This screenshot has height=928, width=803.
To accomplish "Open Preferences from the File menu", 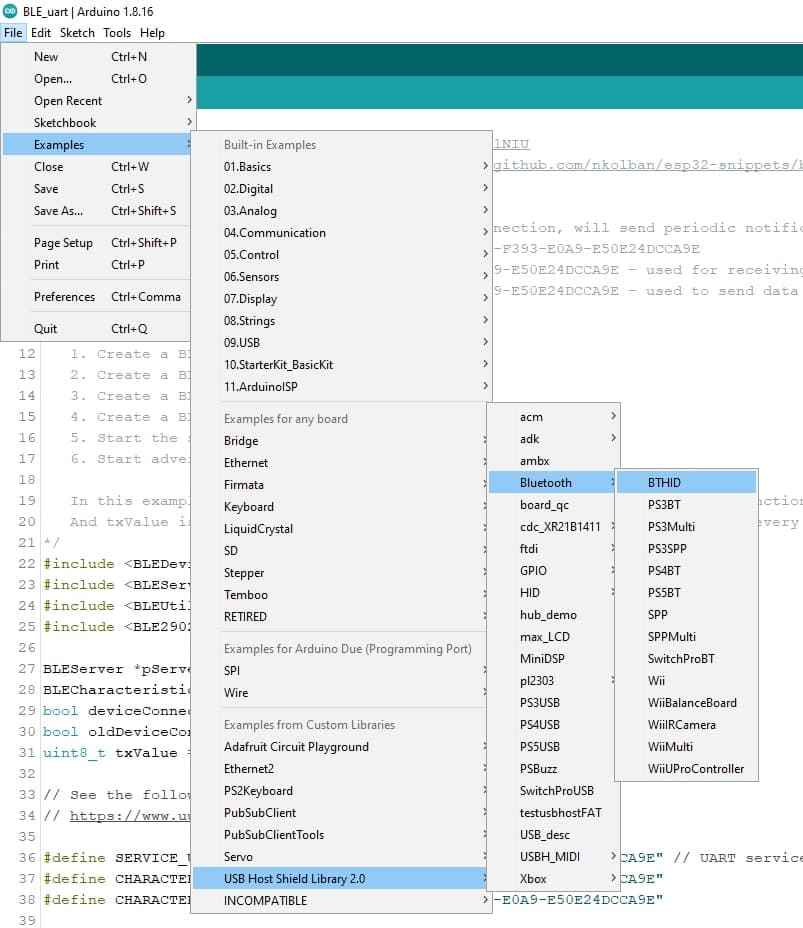I will point(64,297).
